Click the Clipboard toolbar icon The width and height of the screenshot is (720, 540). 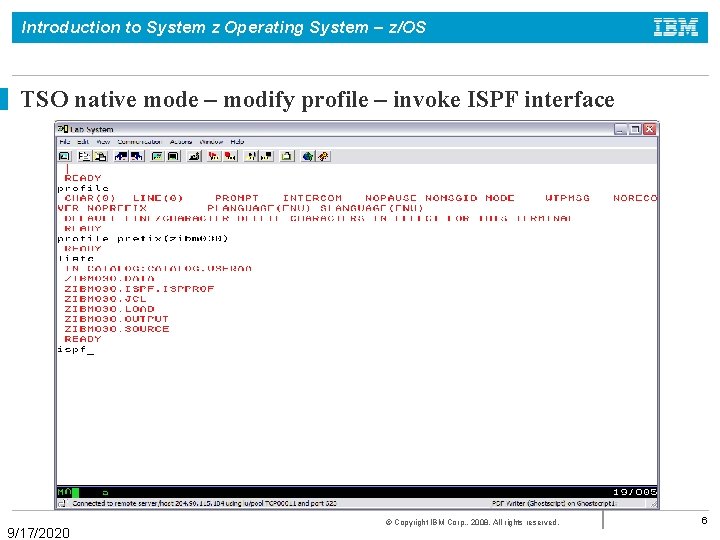[x=287, y=157]
